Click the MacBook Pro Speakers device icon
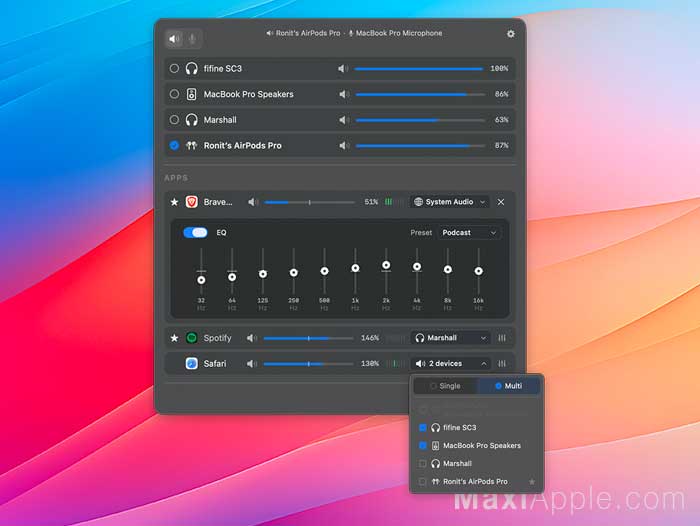The image size is (700, 526). click(192, 94)
